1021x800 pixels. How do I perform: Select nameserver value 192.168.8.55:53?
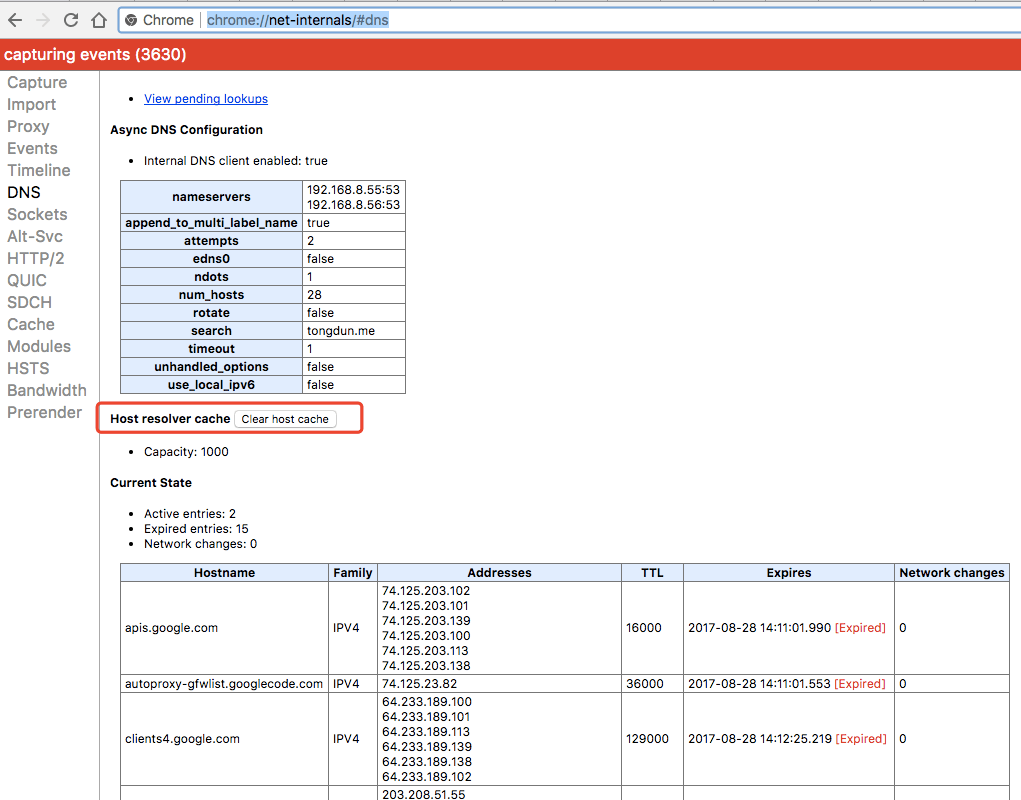tap(354, 189)
